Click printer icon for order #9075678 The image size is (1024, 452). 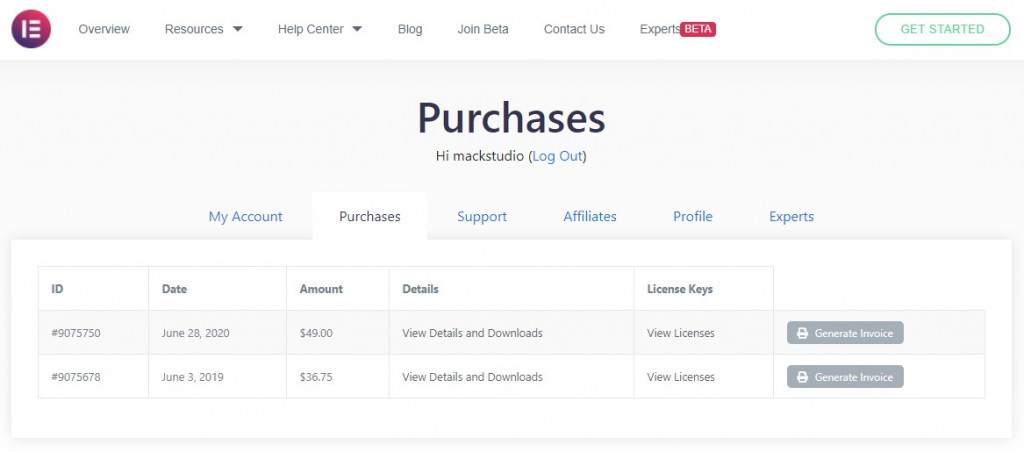[802, 377]
